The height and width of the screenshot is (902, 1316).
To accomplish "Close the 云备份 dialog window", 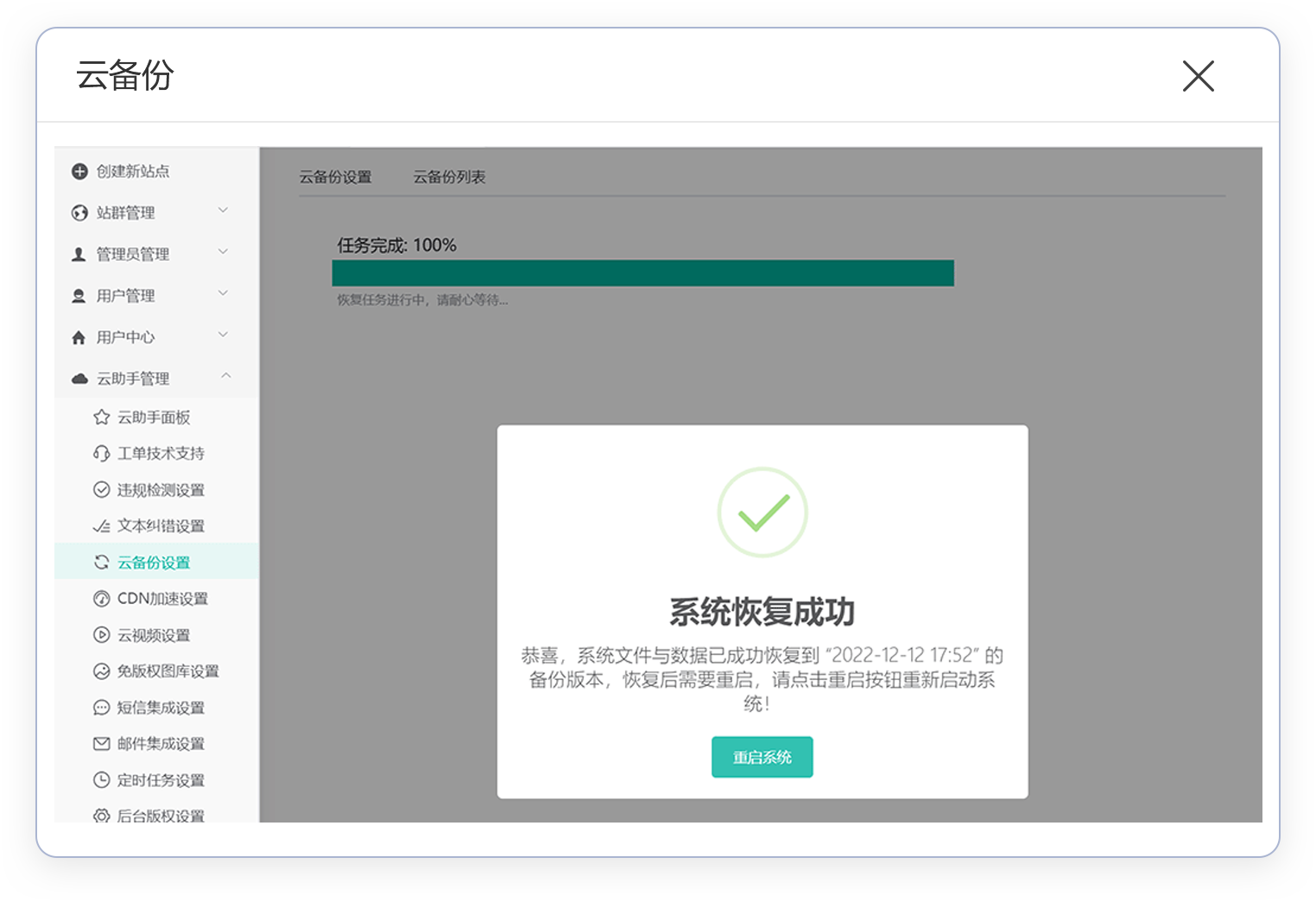I will (1198, 76).
